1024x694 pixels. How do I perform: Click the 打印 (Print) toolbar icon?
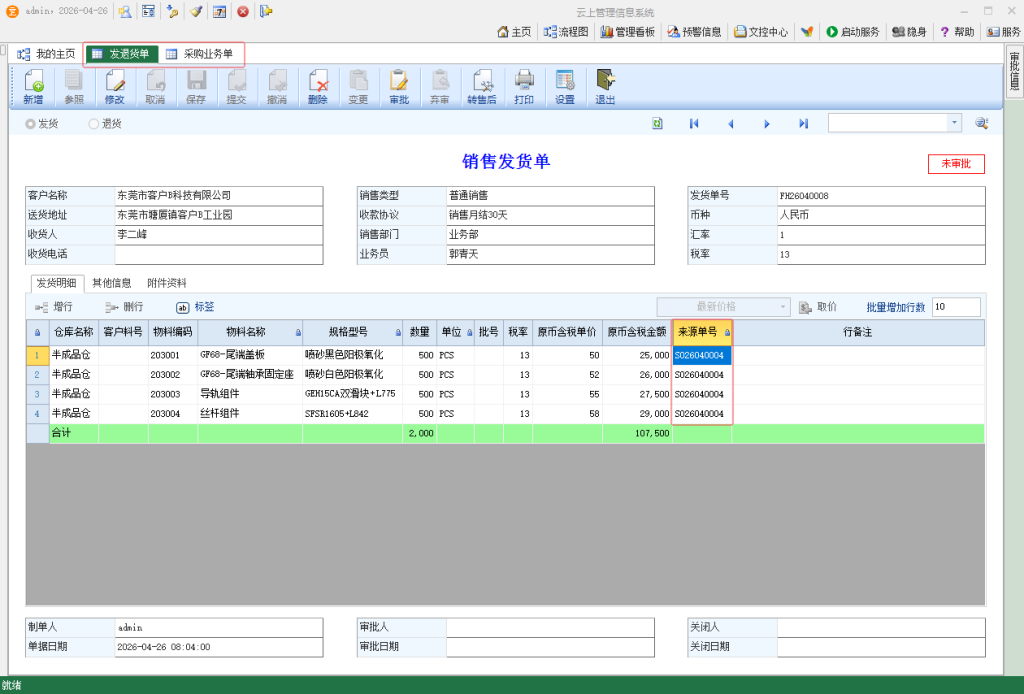pos(524,87)
